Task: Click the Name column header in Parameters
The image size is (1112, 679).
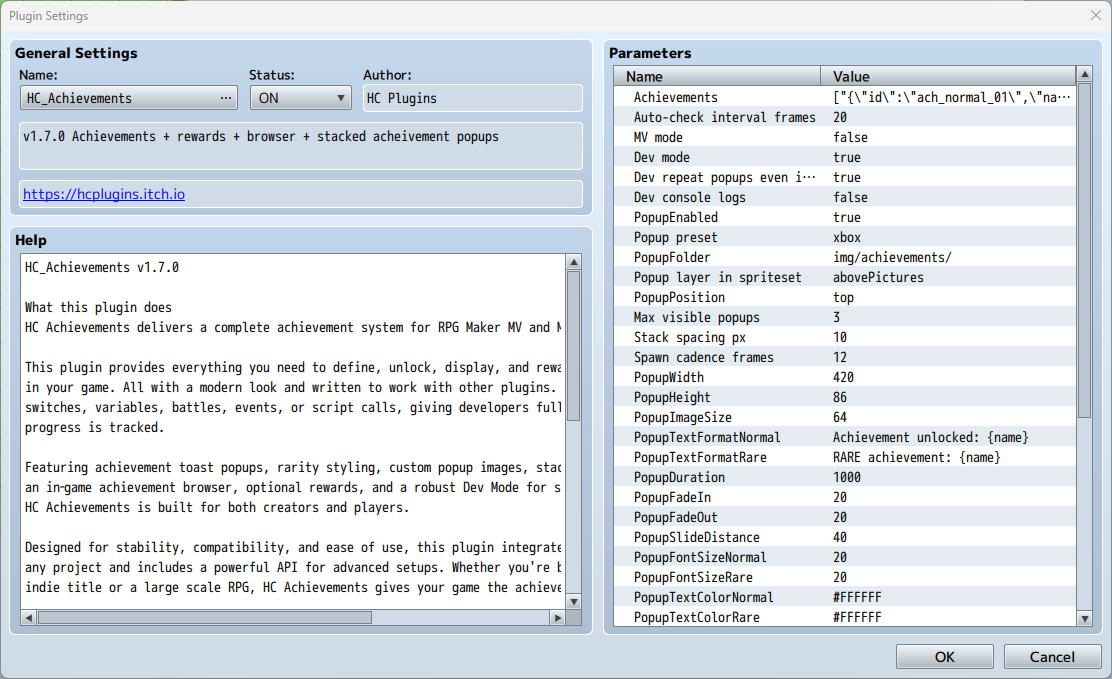Action: point(717,76)
